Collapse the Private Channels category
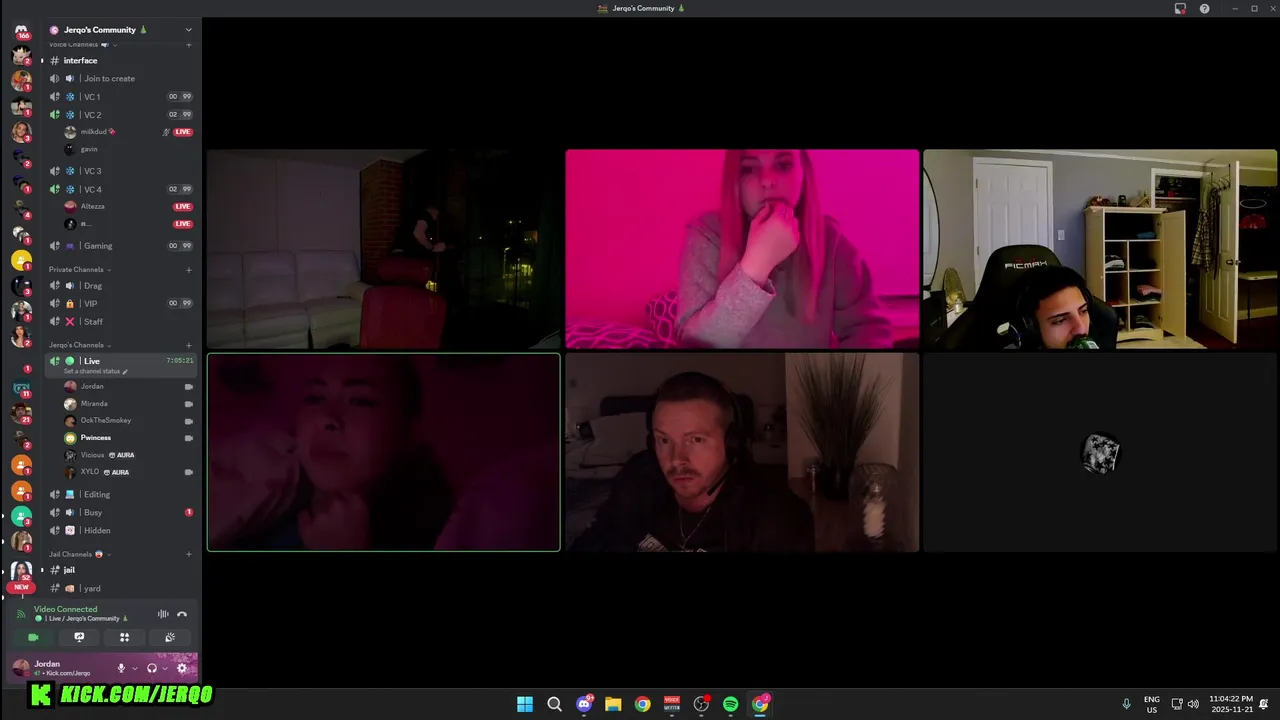Image resolution: width=1280 pixels, height=720 pixels. pos(79,269)
